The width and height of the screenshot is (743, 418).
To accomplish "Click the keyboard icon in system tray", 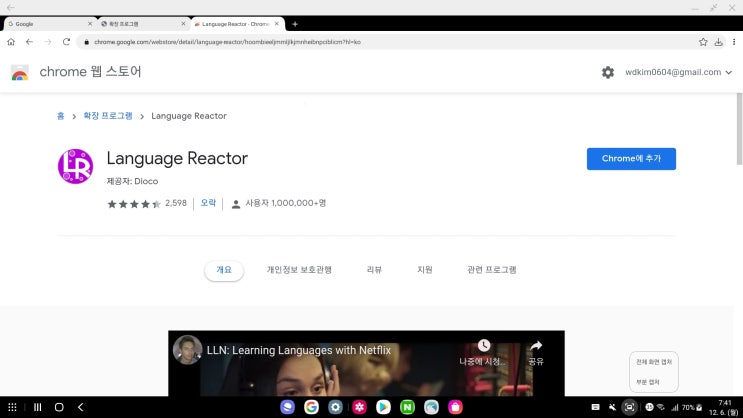I will 596,407.
